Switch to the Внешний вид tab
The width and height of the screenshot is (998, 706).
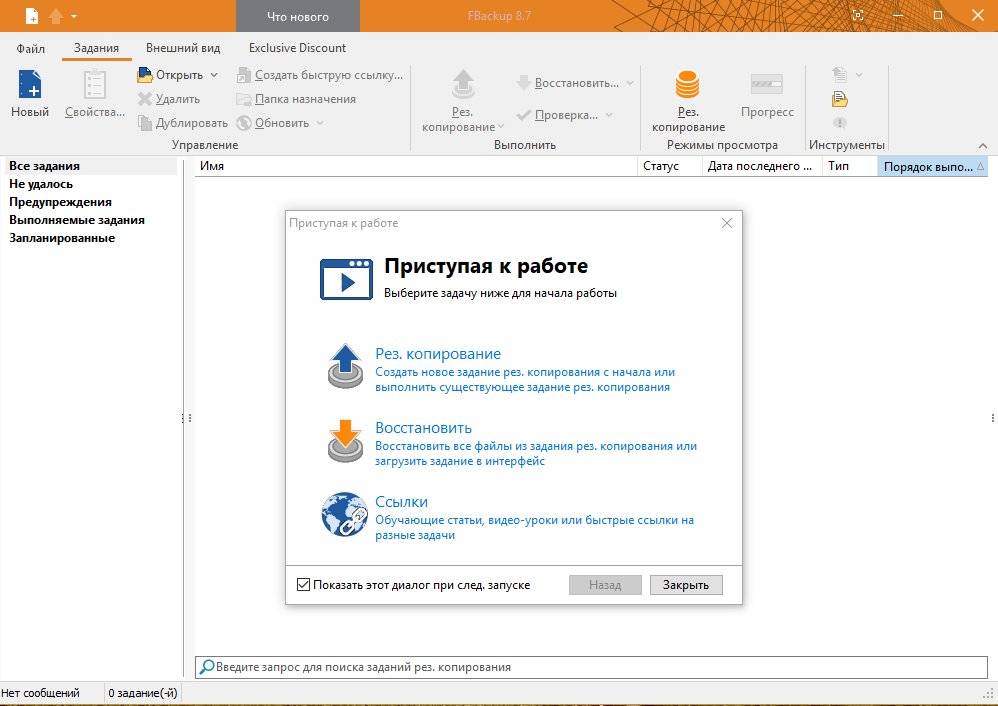coord(183,48)
